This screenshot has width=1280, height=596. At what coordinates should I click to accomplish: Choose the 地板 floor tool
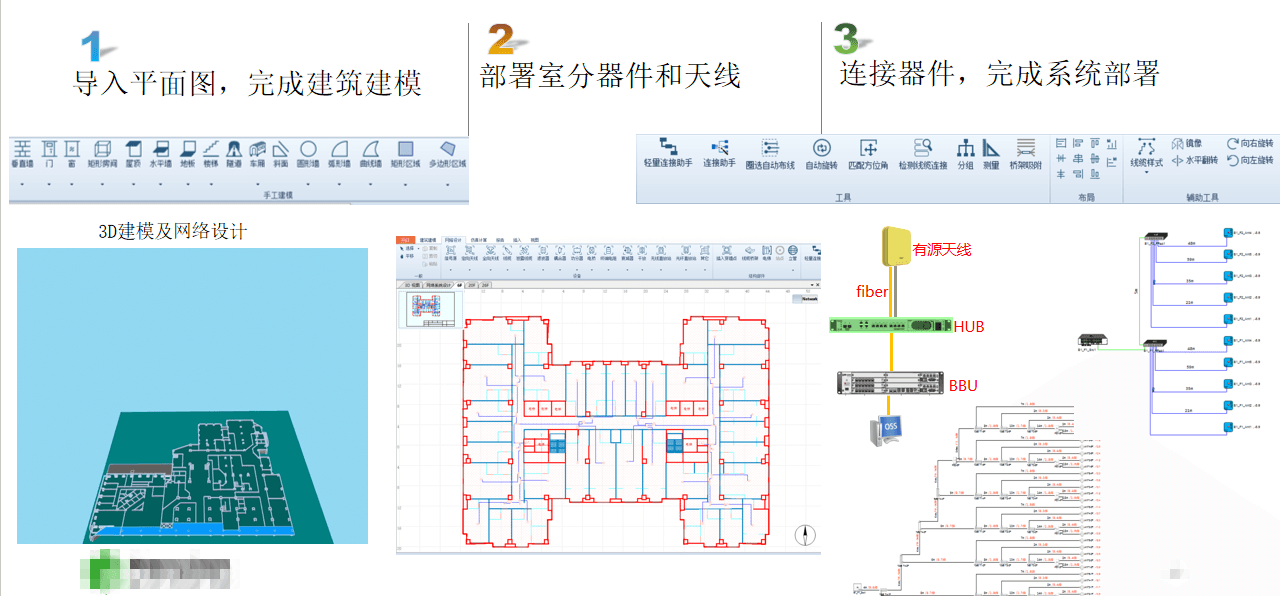(x=188, y=155)
